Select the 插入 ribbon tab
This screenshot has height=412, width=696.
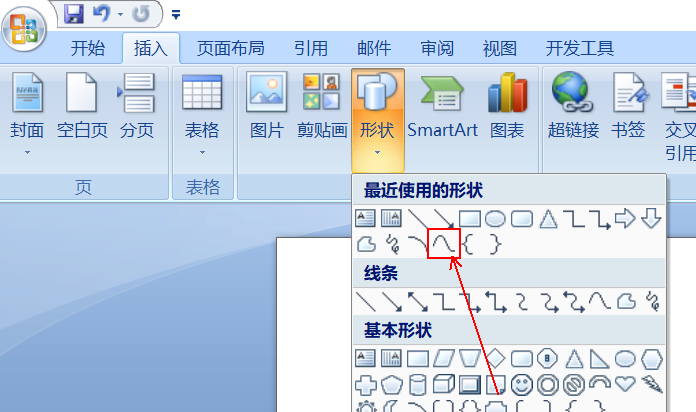(151, 48)
